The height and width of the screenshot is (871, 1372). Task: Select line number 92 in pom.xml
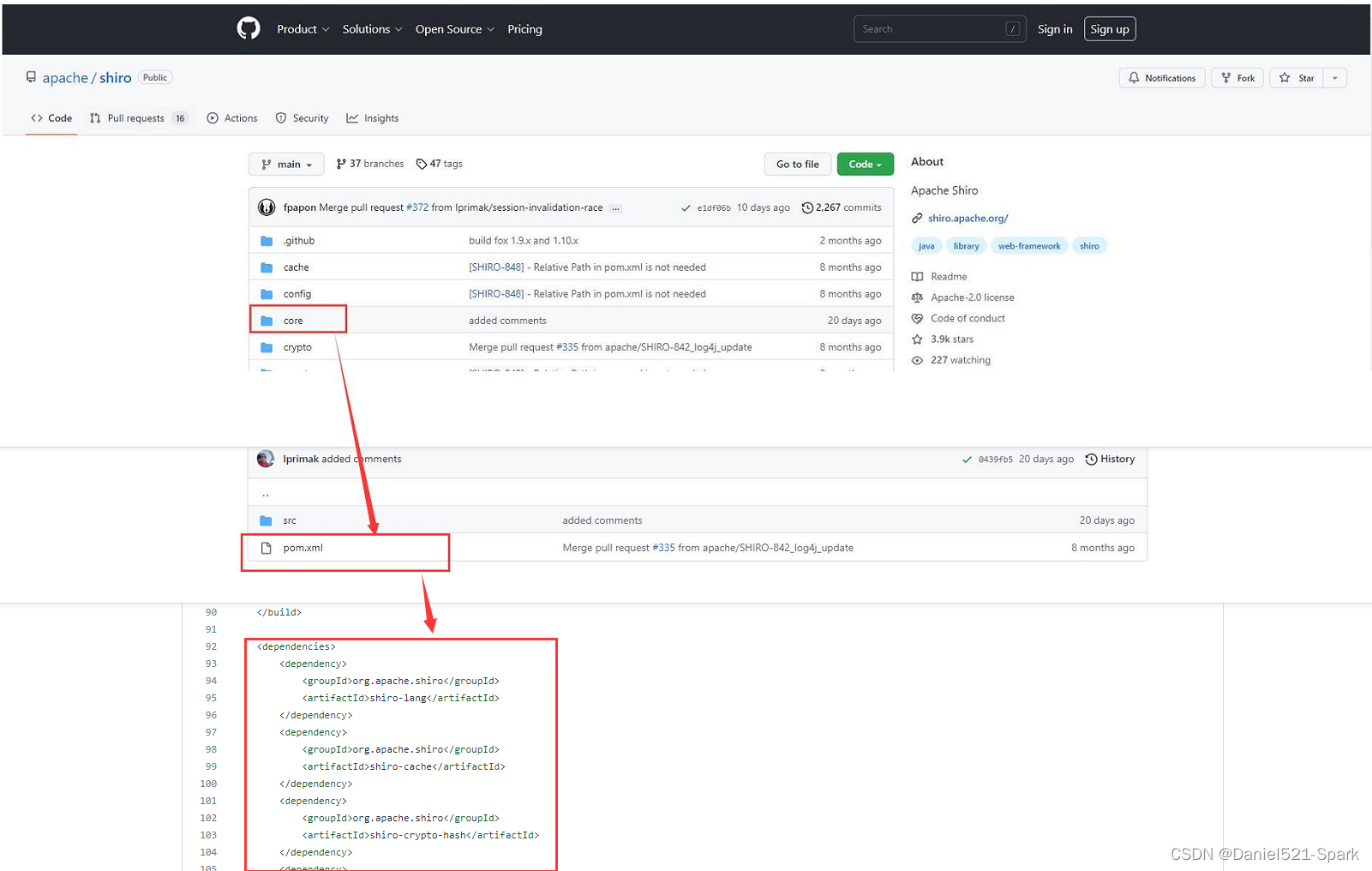point(211,646)
